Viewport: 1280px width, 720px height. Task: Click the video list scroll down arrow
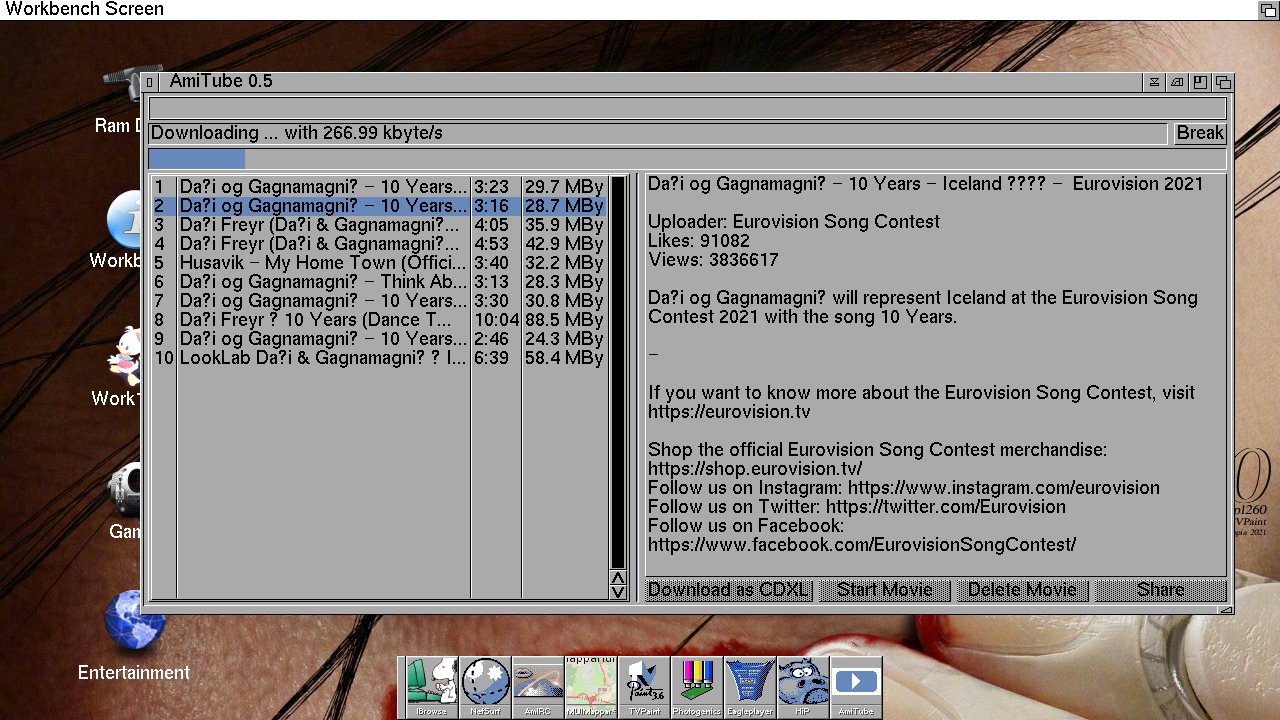point(618,592)
